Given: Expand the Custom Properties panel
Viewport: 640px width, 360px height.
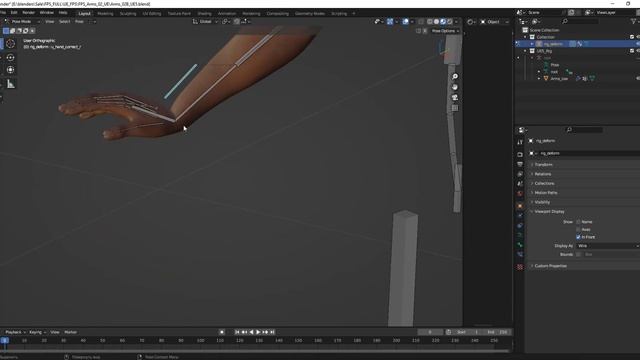Looking at the screenshot, I should 551,266.
